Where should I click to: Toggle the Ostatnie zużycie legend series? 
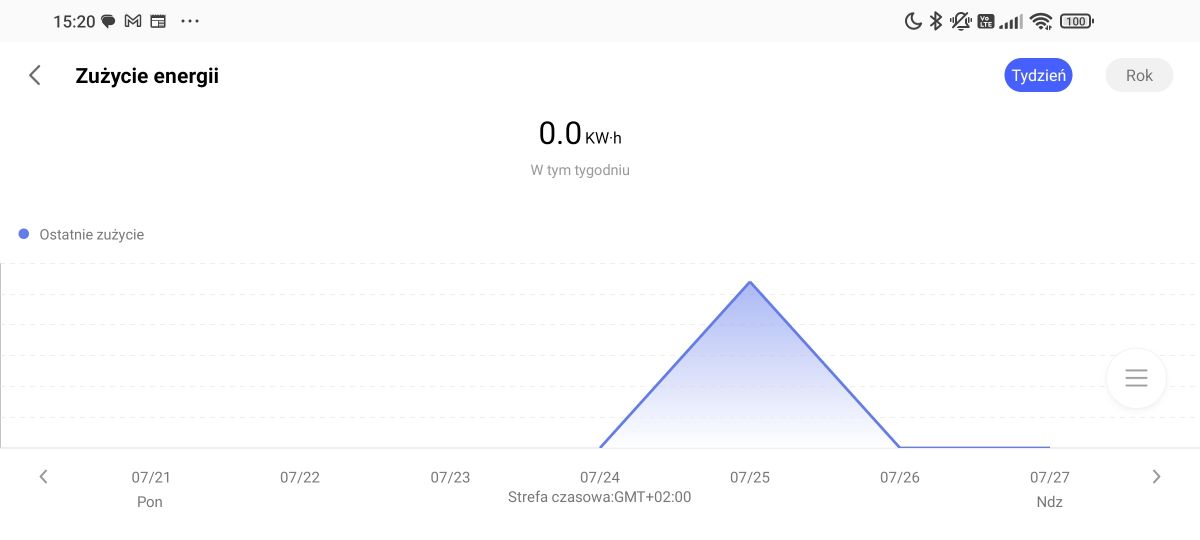(x=82, y=234)
